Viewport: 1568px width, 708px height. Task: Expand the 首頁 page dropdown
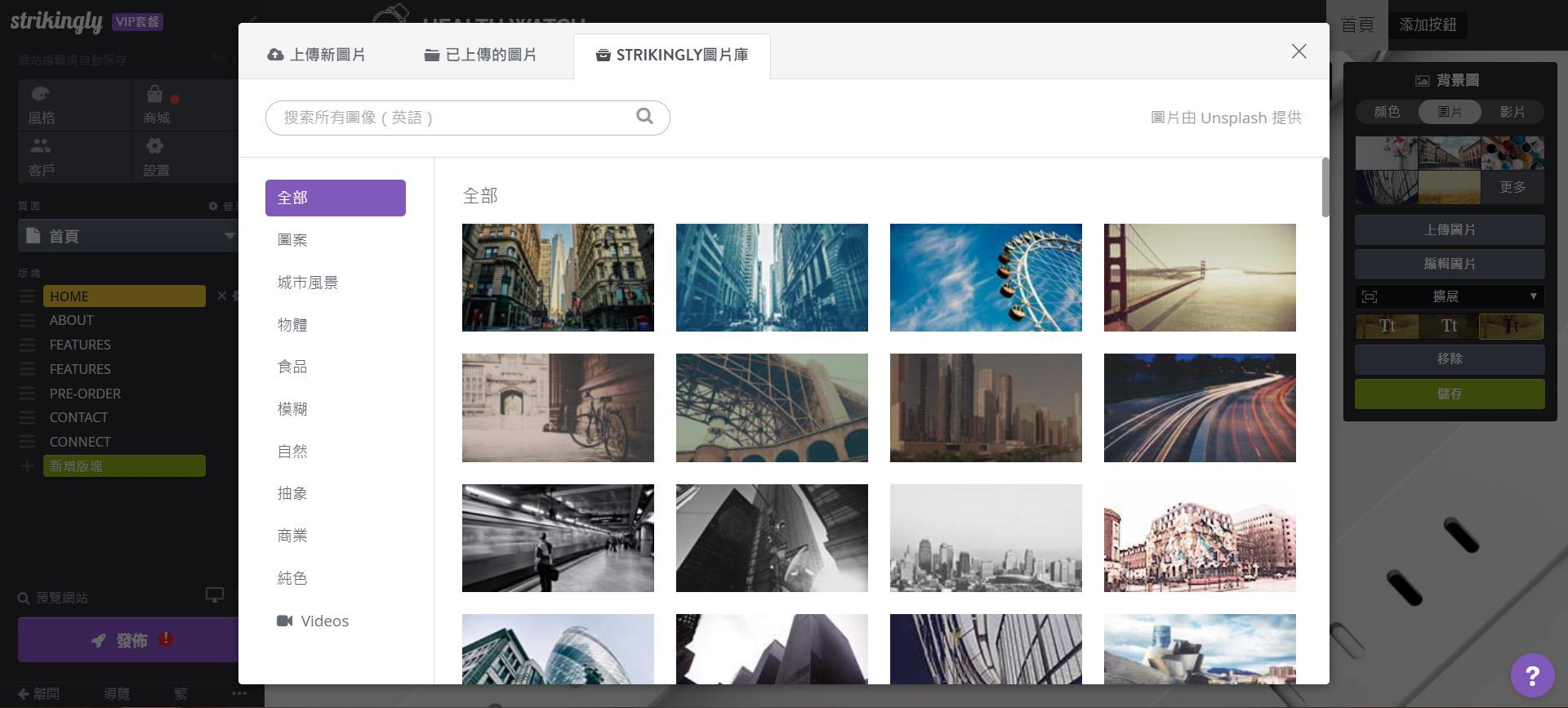click(x=128, y=236)
